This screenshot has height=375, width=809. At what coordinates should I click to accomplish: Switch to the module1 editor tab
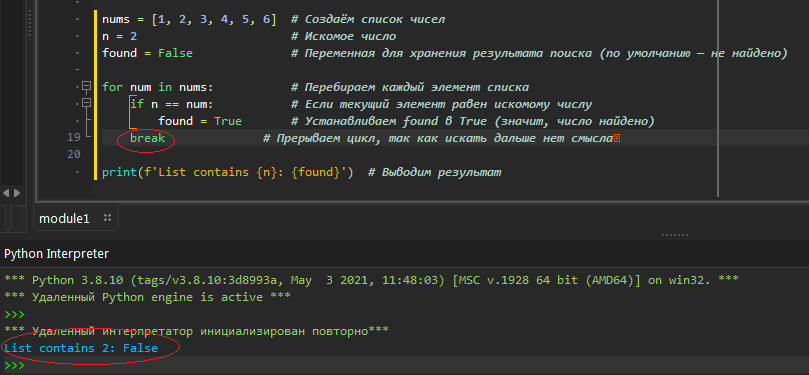64,219
